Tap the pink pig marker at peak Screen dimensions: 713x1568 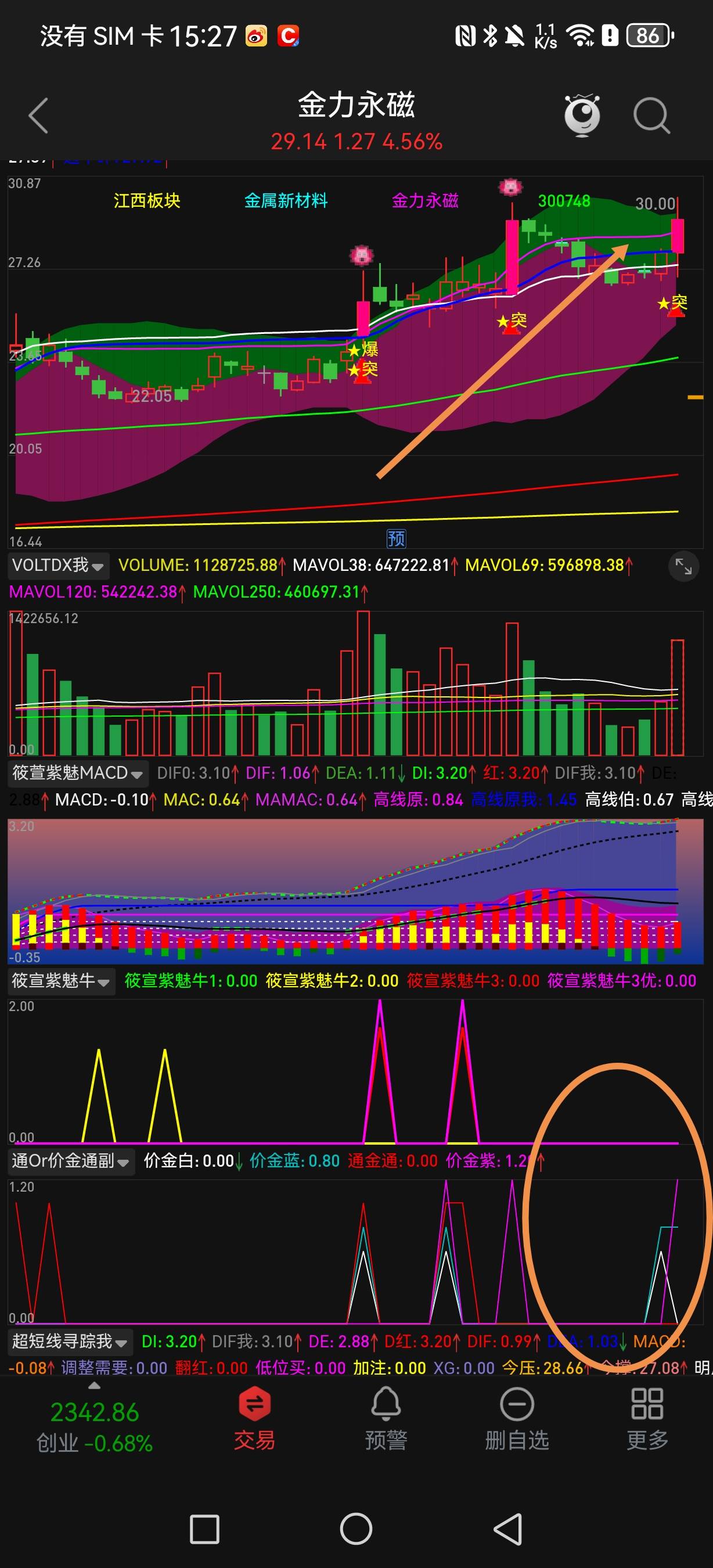coord(510,186)
